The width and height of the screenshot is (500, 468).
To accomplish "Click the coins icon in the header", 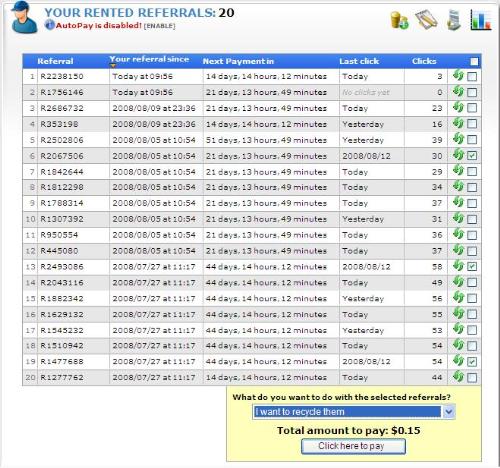I will 399,20.
